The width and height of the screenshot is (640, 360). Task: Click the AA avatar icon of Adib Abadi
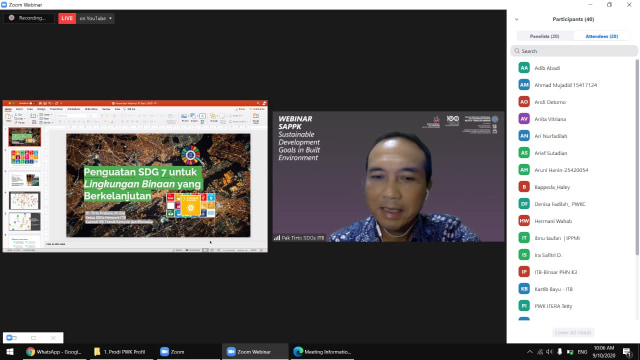pyautogui.click(x=524, y=68)
